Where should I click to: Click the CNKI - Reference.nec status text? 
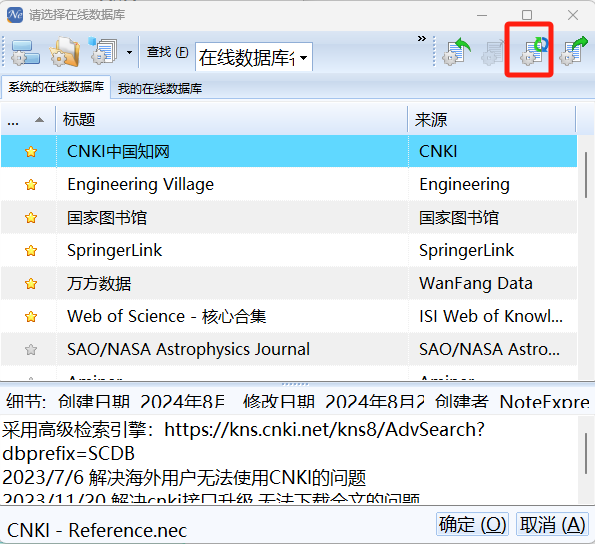[97, 530]
